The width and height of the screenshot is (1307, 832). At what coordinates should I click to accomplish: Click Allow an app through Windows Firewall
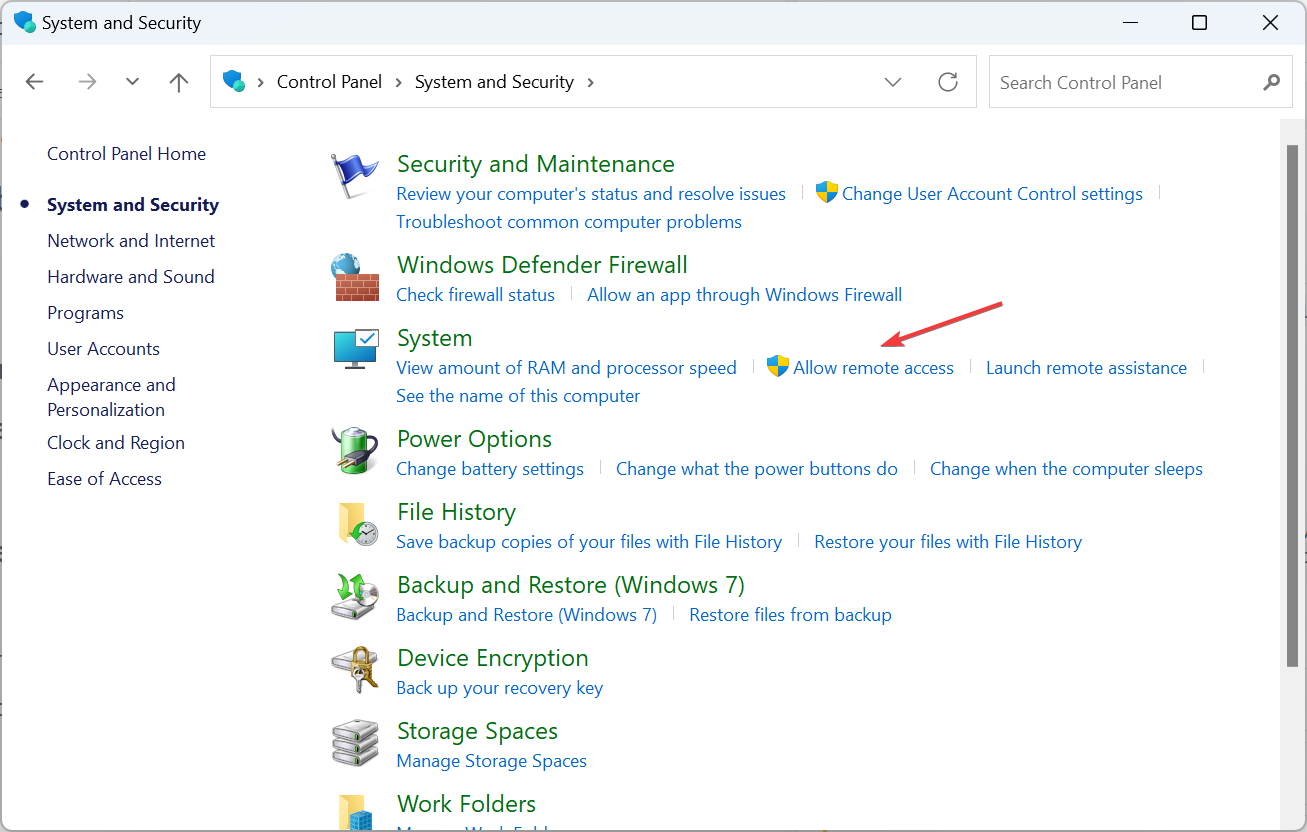pyautogui.click(x=744, y=295)
